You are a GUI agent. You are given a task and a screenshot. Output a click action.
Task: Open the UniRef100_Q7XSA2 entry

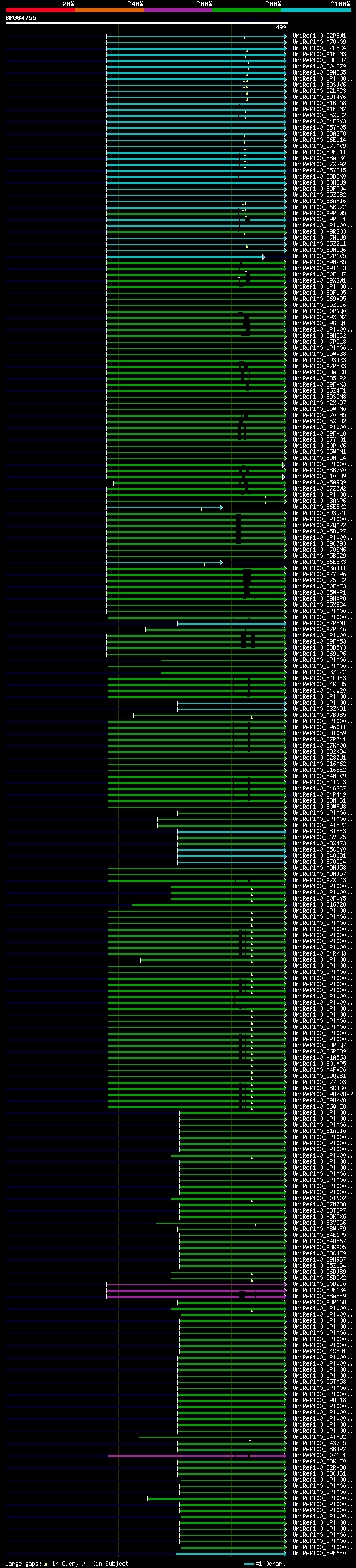[319, 164]
